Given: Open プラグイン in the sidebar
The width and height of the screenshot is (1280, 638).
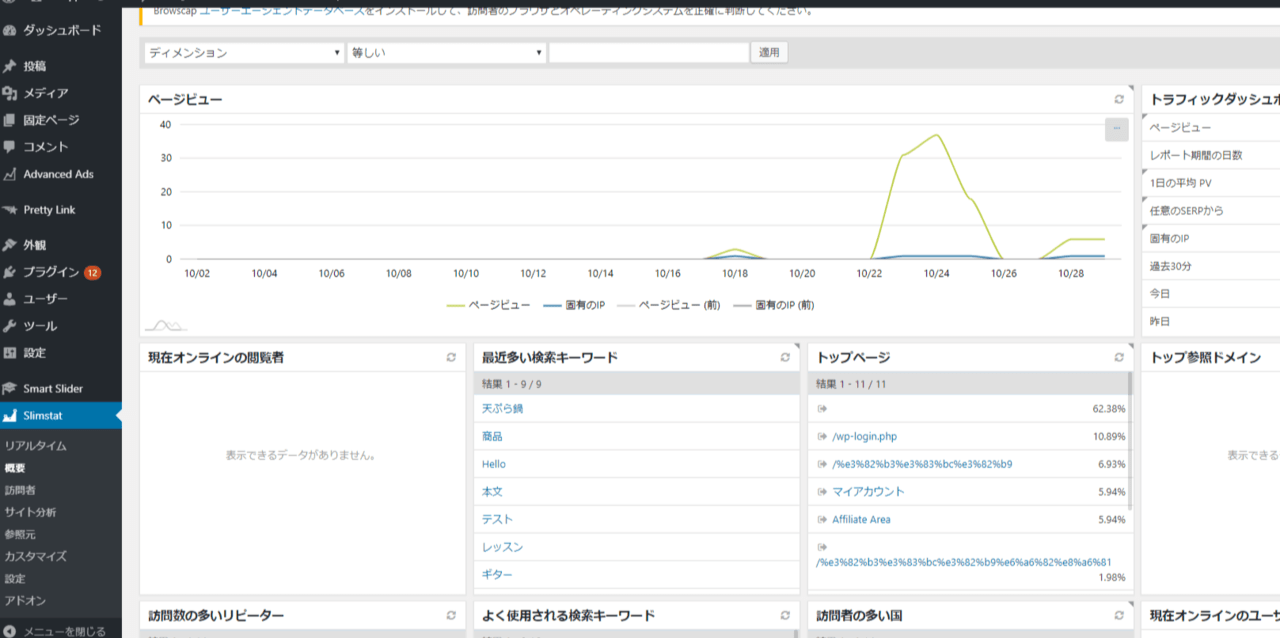Looking at the screenshot, I should coord(51,272).
